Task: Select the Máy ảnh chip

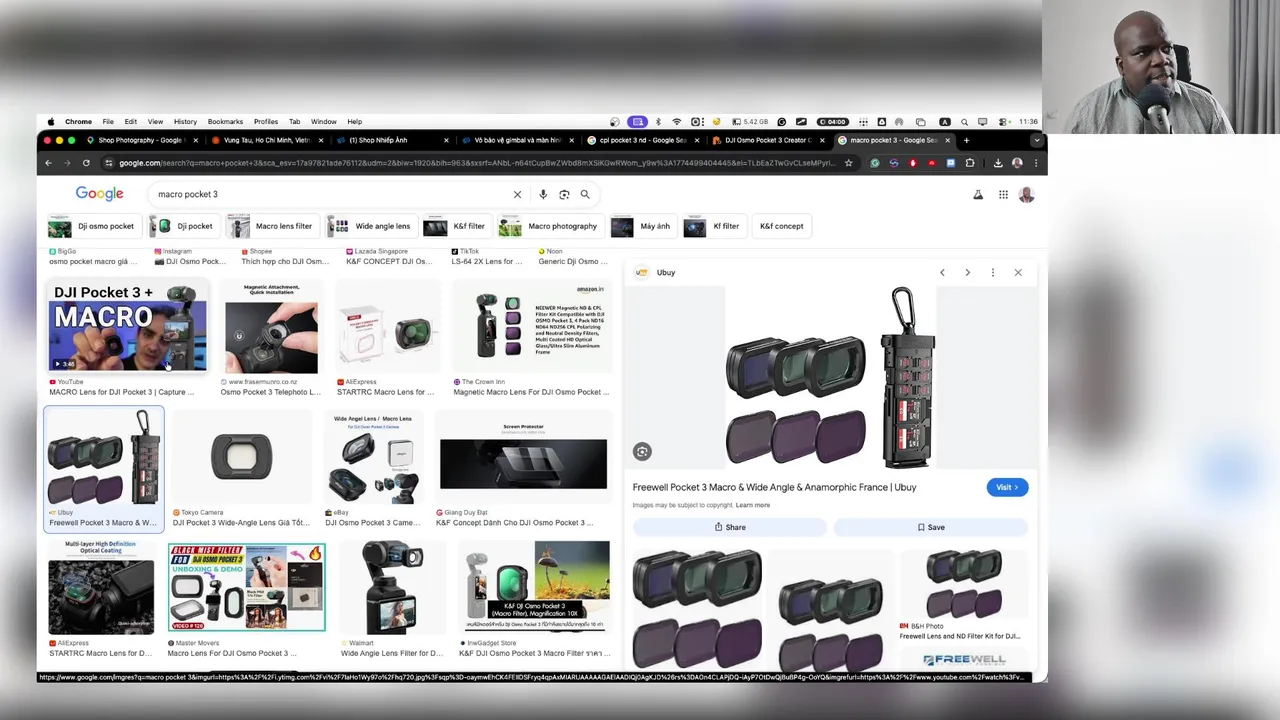Action: (x=642, y=226)
